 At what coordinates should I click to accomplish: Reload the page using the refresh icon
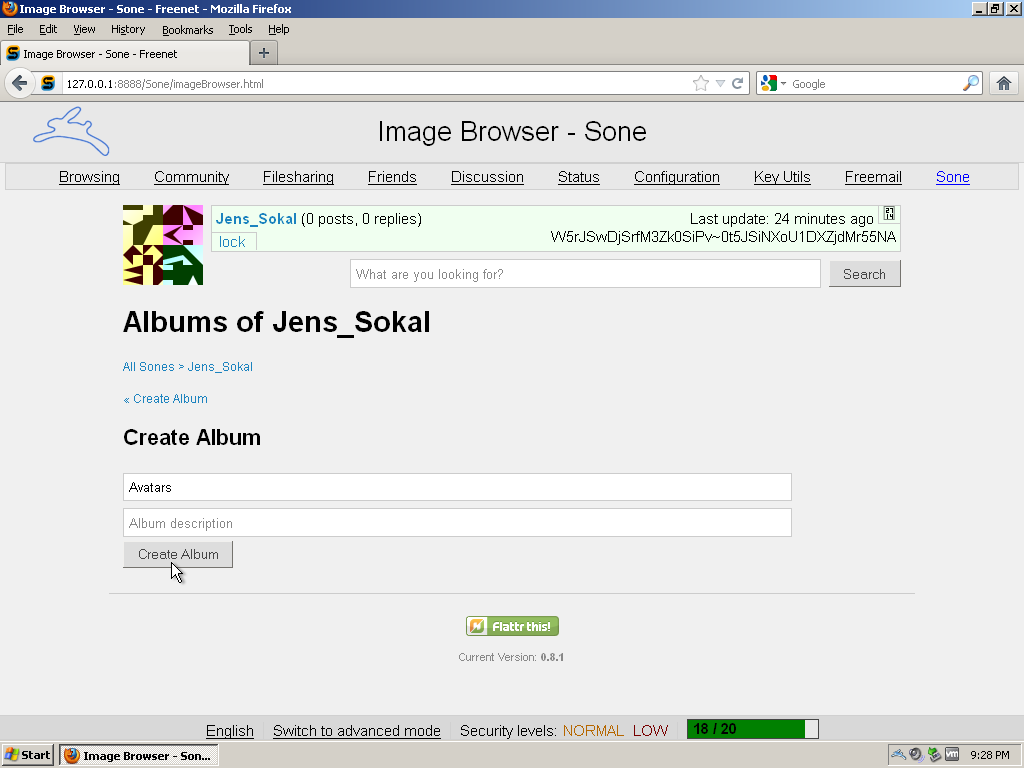point(737,84)
